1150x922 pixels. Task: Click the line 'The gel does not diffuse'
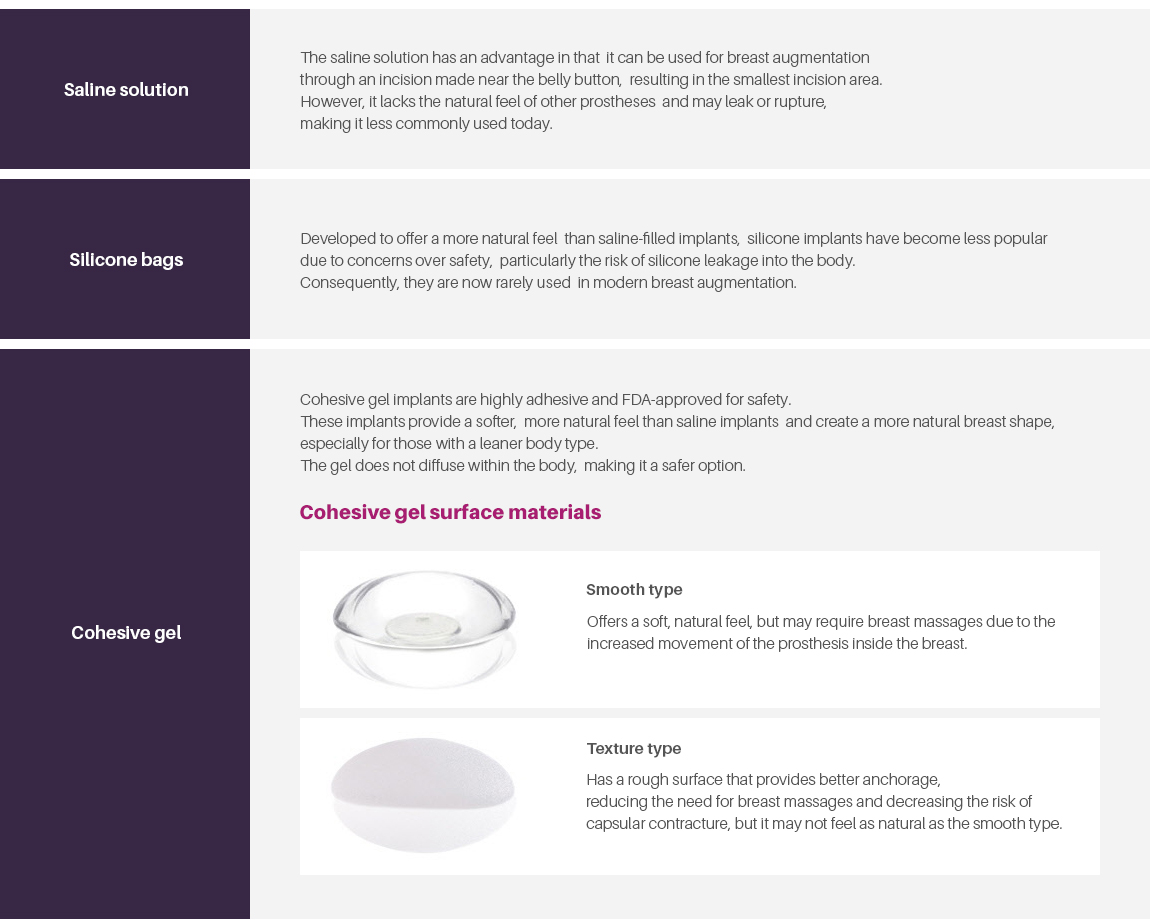522,466
